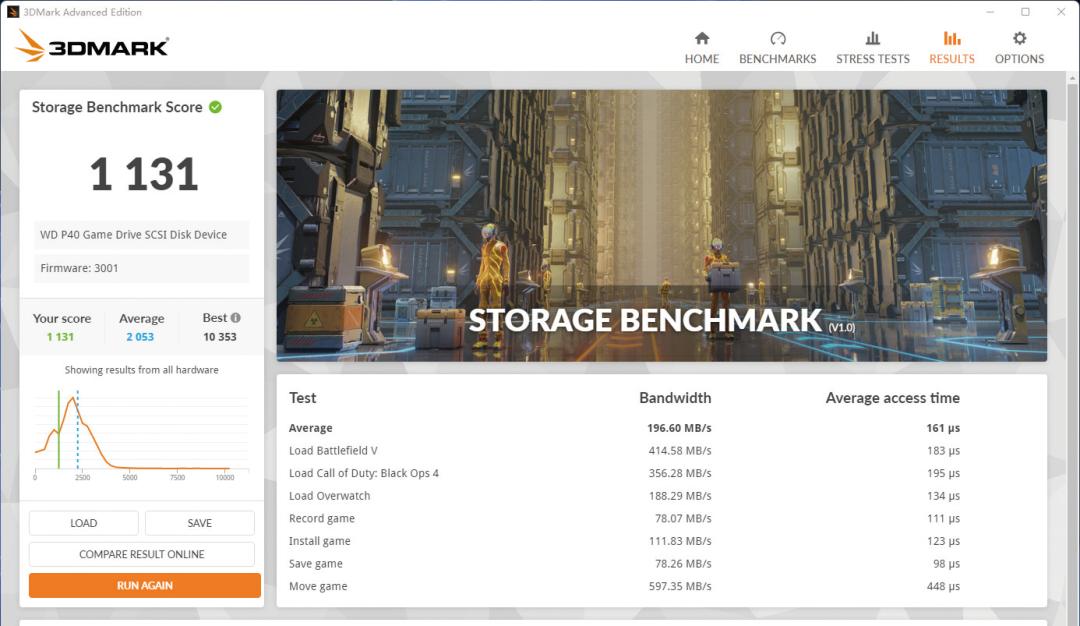Image resolution: width=1080 pixels, height=626 pixels.
Task: Click the green score validation checkmark
Action: 215,107
